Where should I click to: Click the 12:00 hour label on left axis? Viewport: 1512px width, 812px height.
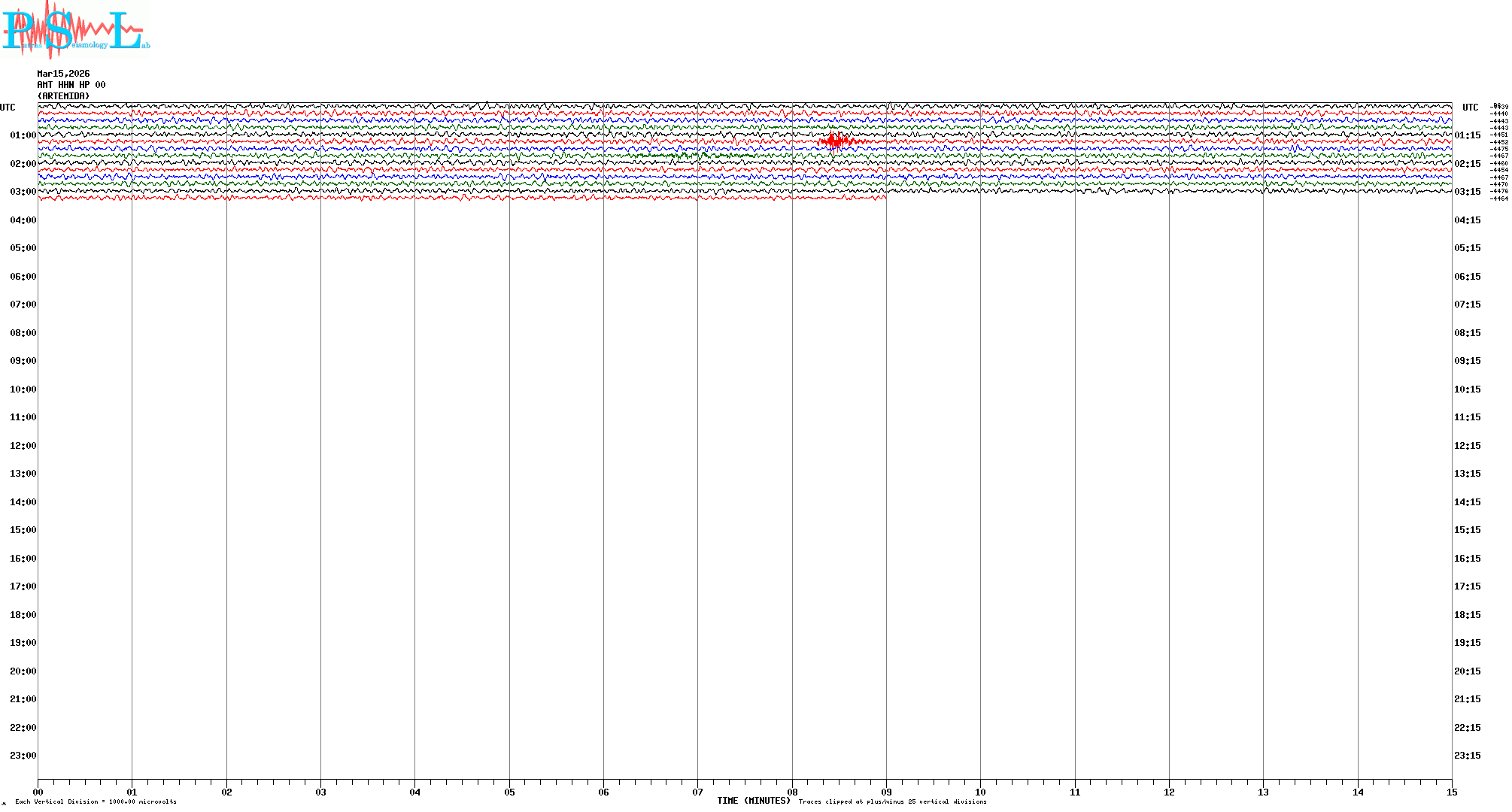(23, 446)
